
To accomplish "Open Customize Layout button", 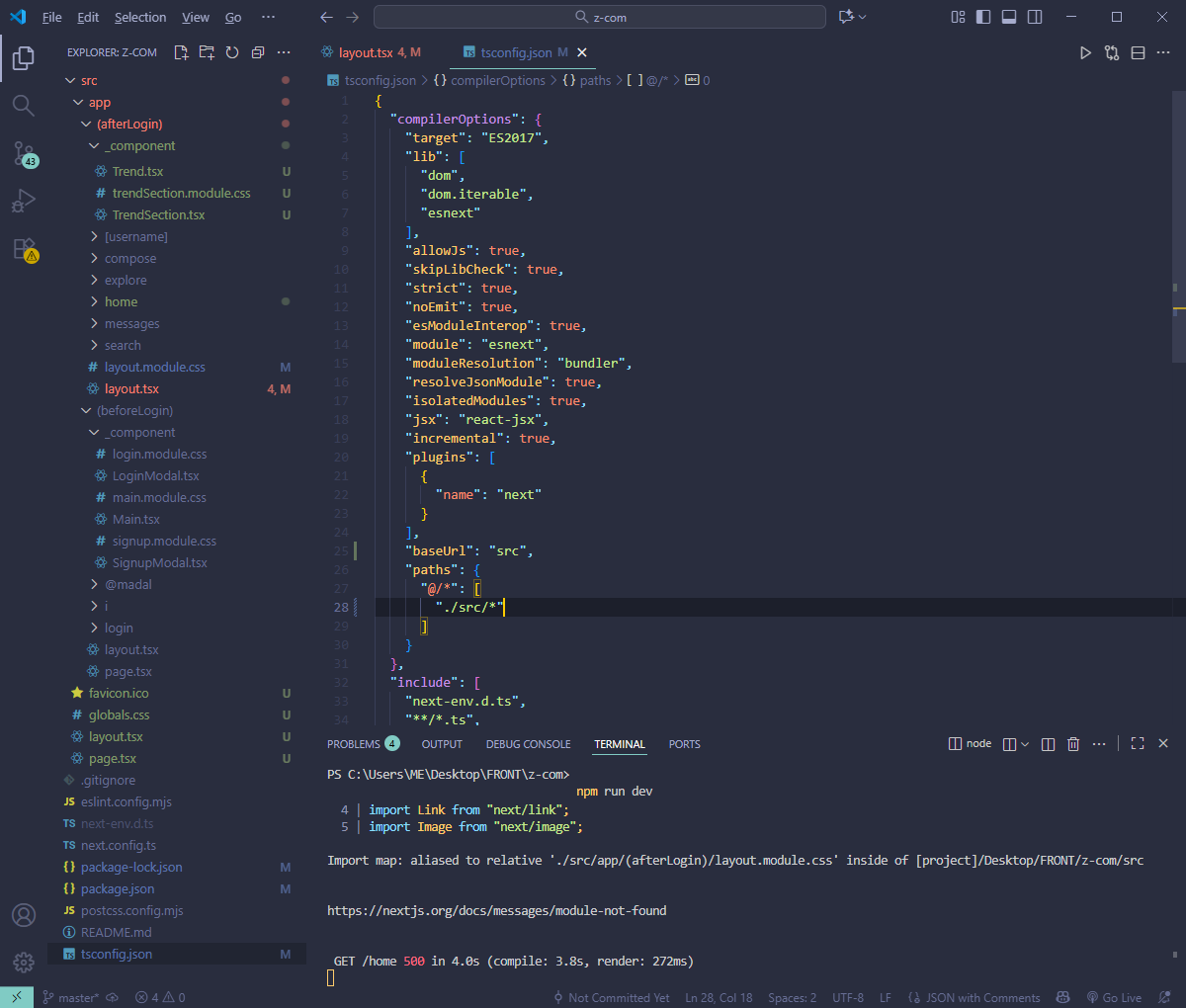I will point(958,17).
